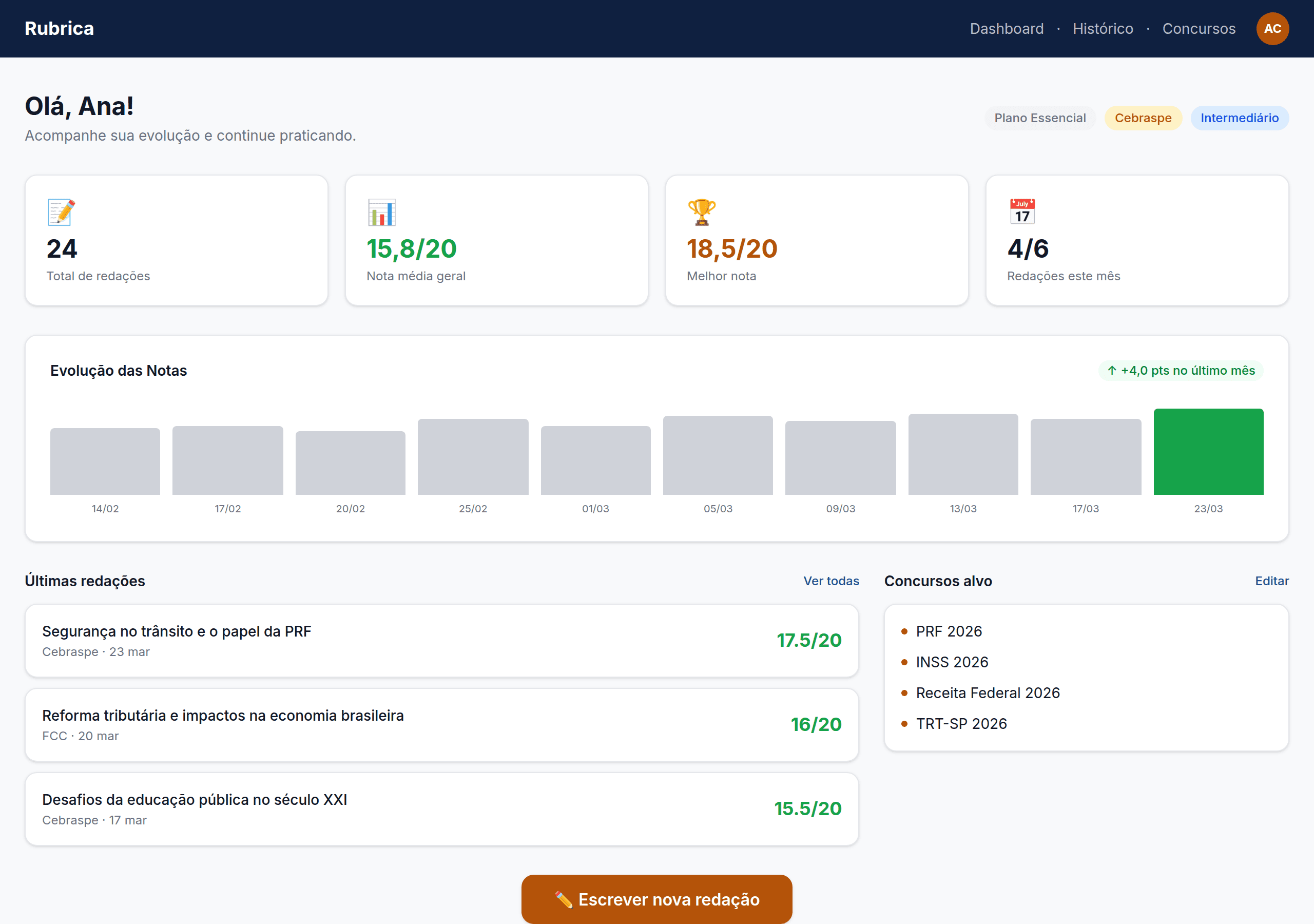Select the Plano Essencial badge

(x=1040, y=118)
